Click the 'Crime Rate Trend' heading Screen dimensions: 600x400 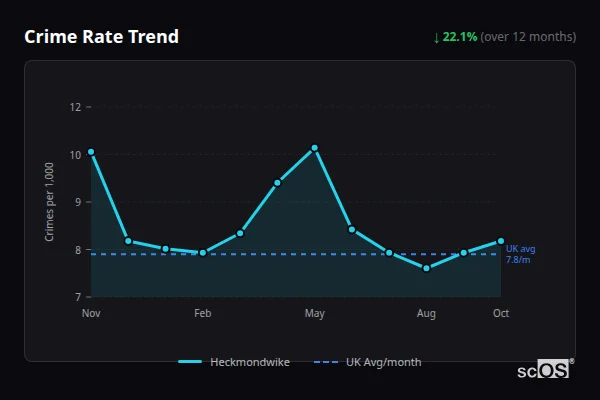101,37
